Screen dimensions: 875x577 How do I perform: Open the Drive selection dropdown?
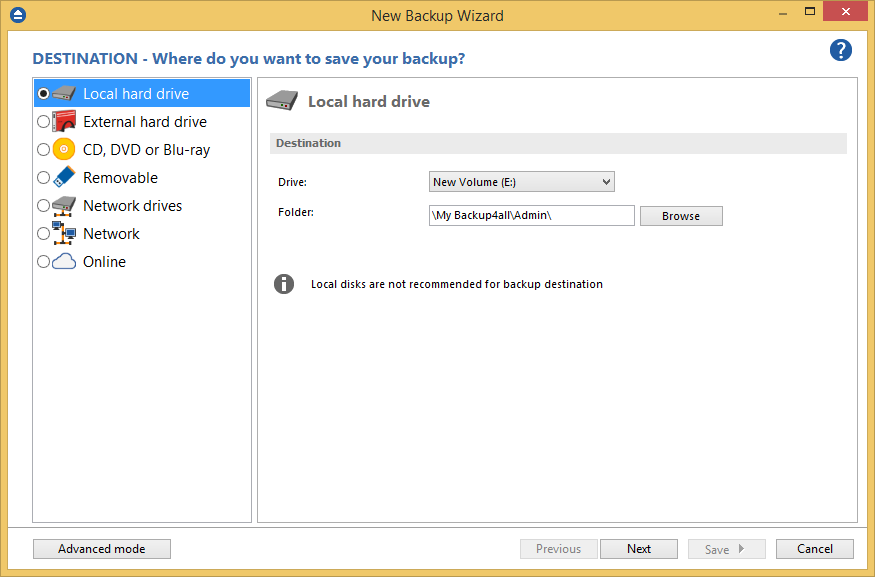tap(606, 181)
